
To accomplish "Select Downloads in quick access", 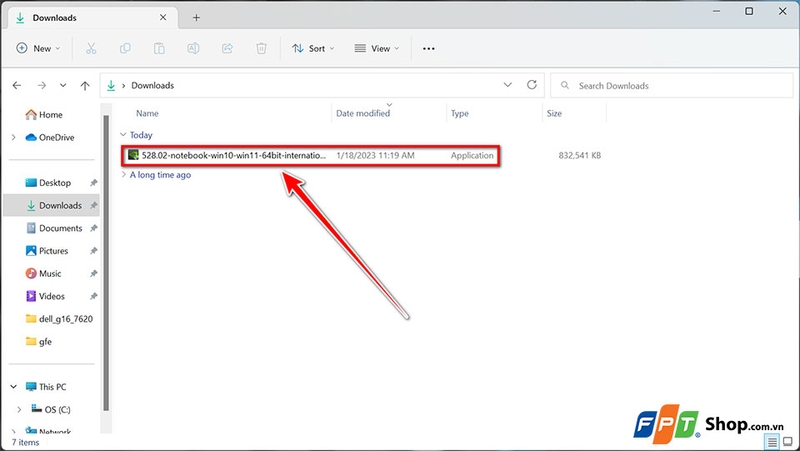I will pos(54,205).
